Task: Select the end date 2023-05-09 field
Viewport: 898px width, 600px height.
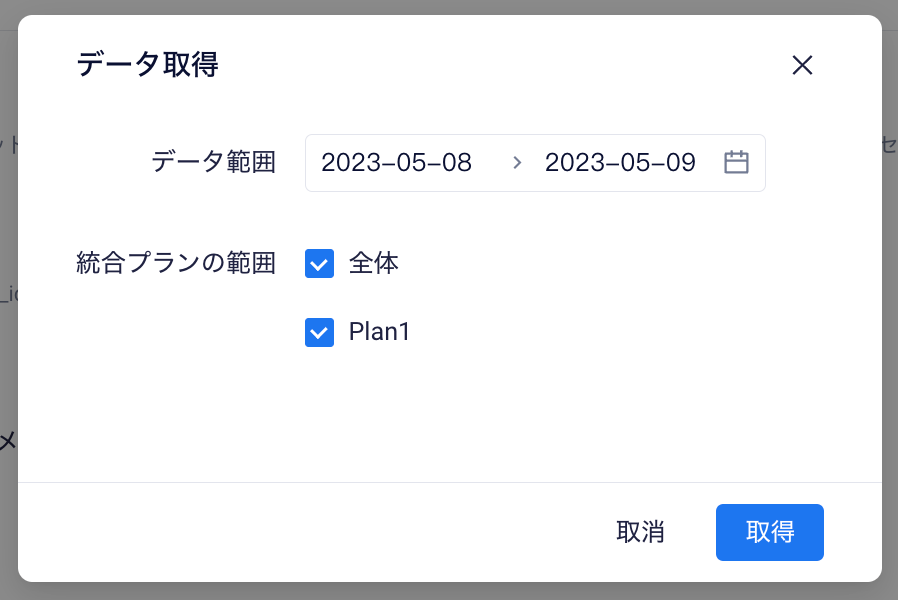Action: pos(620,163)
